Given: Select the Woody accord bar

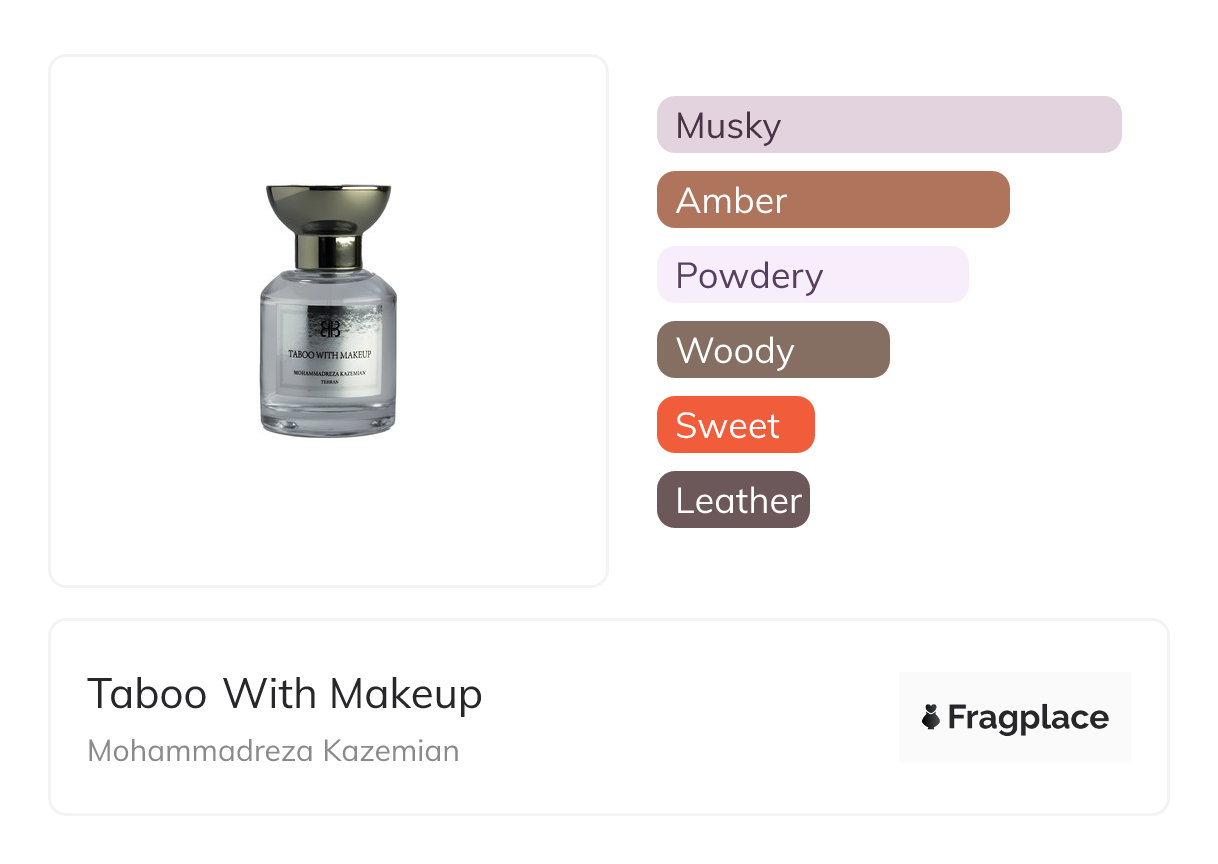Looking at the screenshot, I should pos(773,350).
